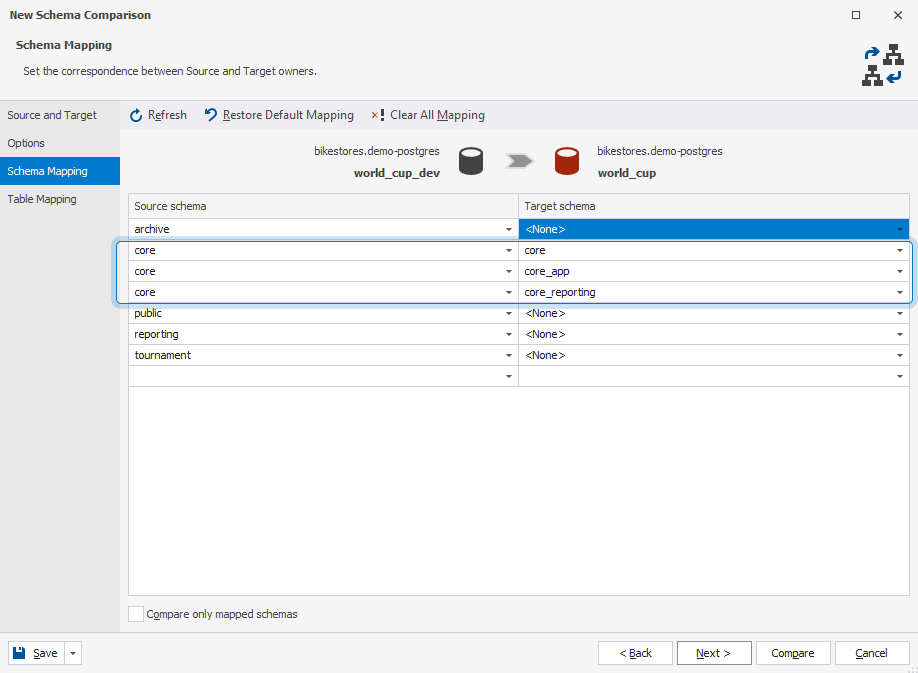Click Clear All Mapping
Screen dimensions: 918x673
[428, 115]
